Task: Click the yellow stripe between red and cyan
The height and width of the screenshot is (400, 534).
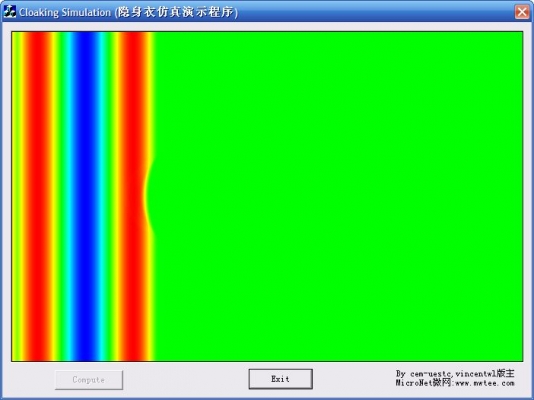Action: click(x=53, y=196)
